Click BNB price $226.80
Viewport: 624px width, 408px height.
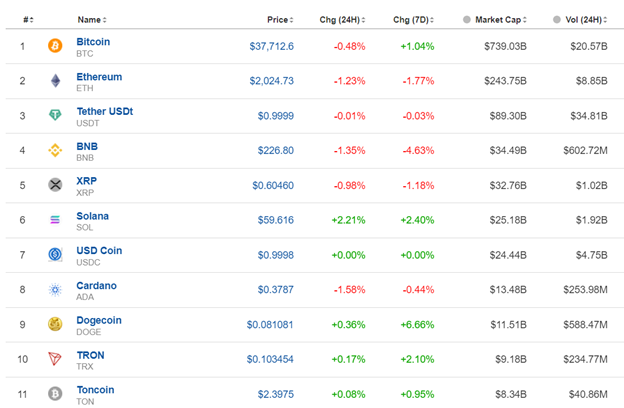(x=276, y=150)
